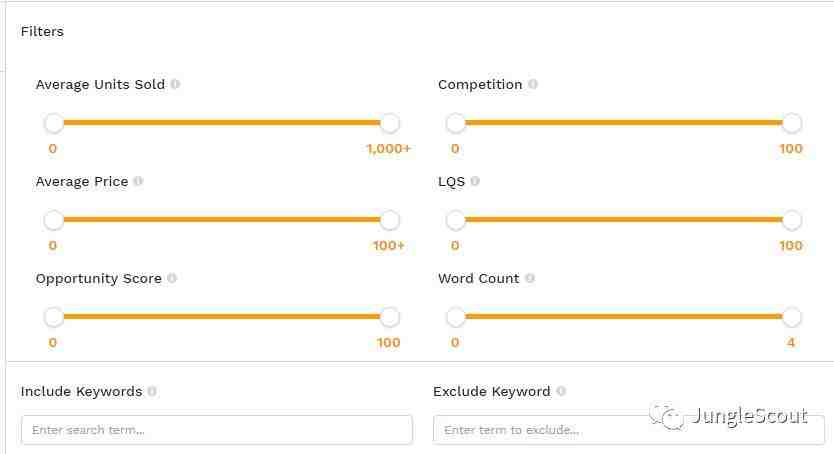Click the Word Count minimum handle
834x454 pixels.
point(456,317)
